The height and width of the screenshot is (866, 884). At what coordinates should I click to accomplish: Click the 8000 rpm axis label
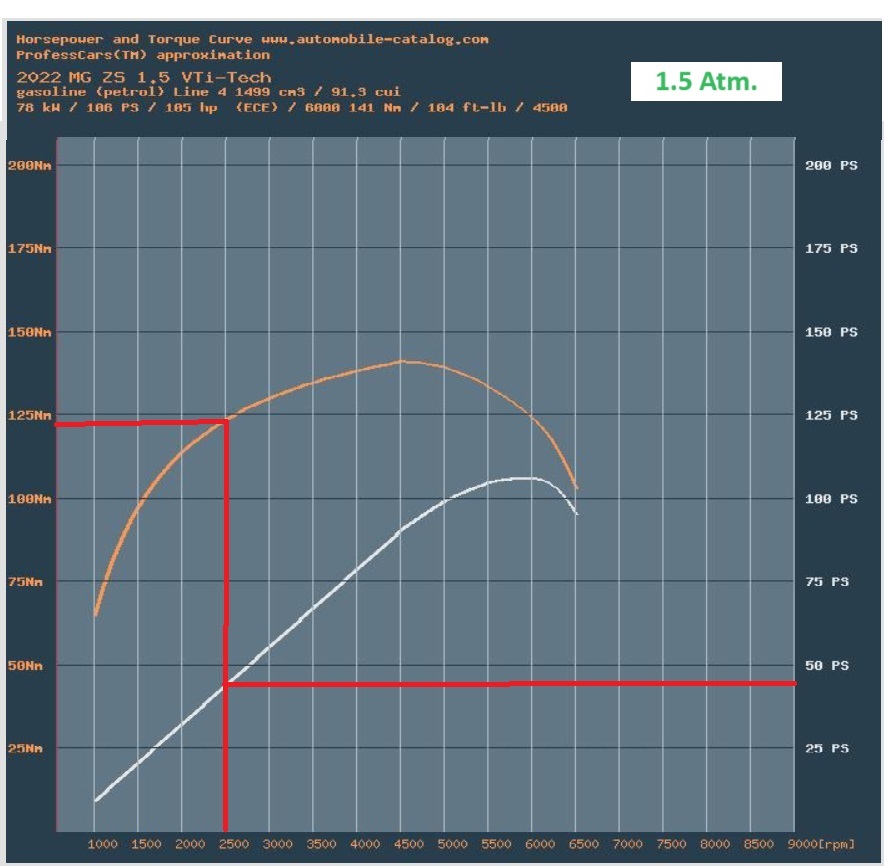point(715,844)
